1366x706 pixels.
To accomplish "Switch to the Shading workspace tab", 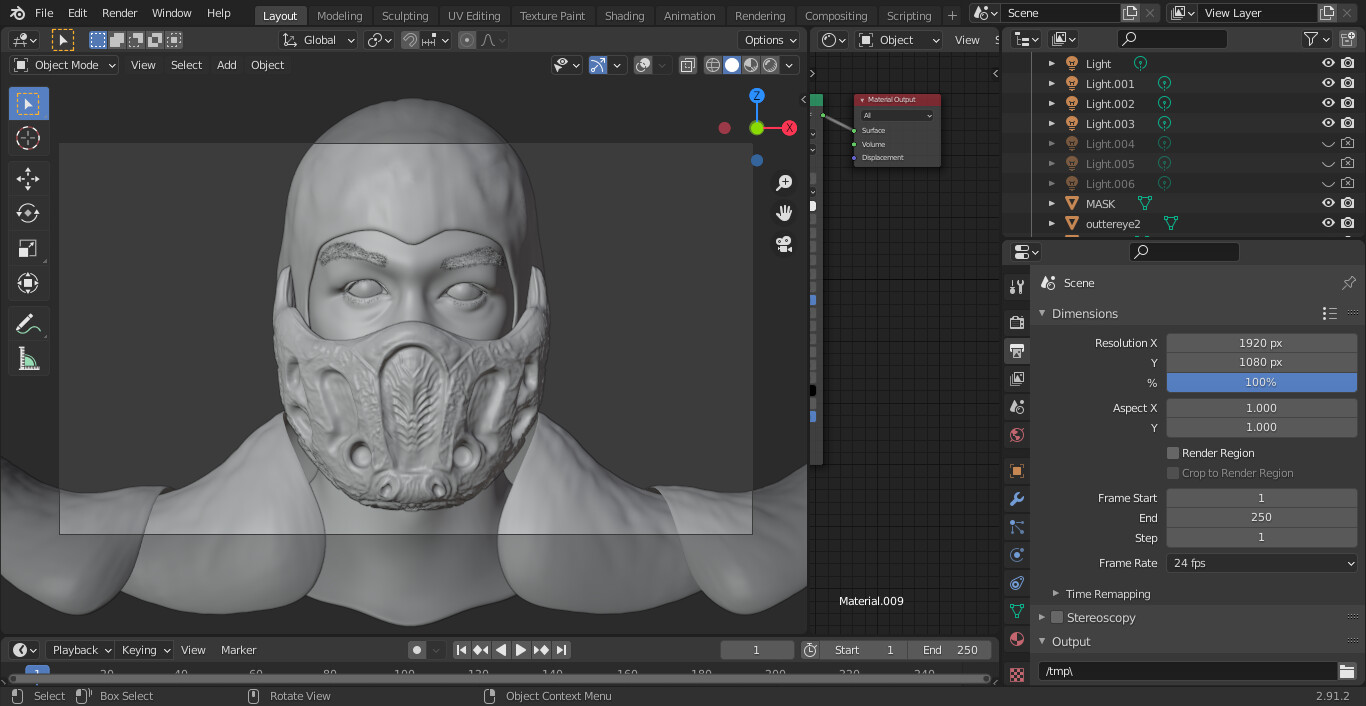I will point(624,16).
